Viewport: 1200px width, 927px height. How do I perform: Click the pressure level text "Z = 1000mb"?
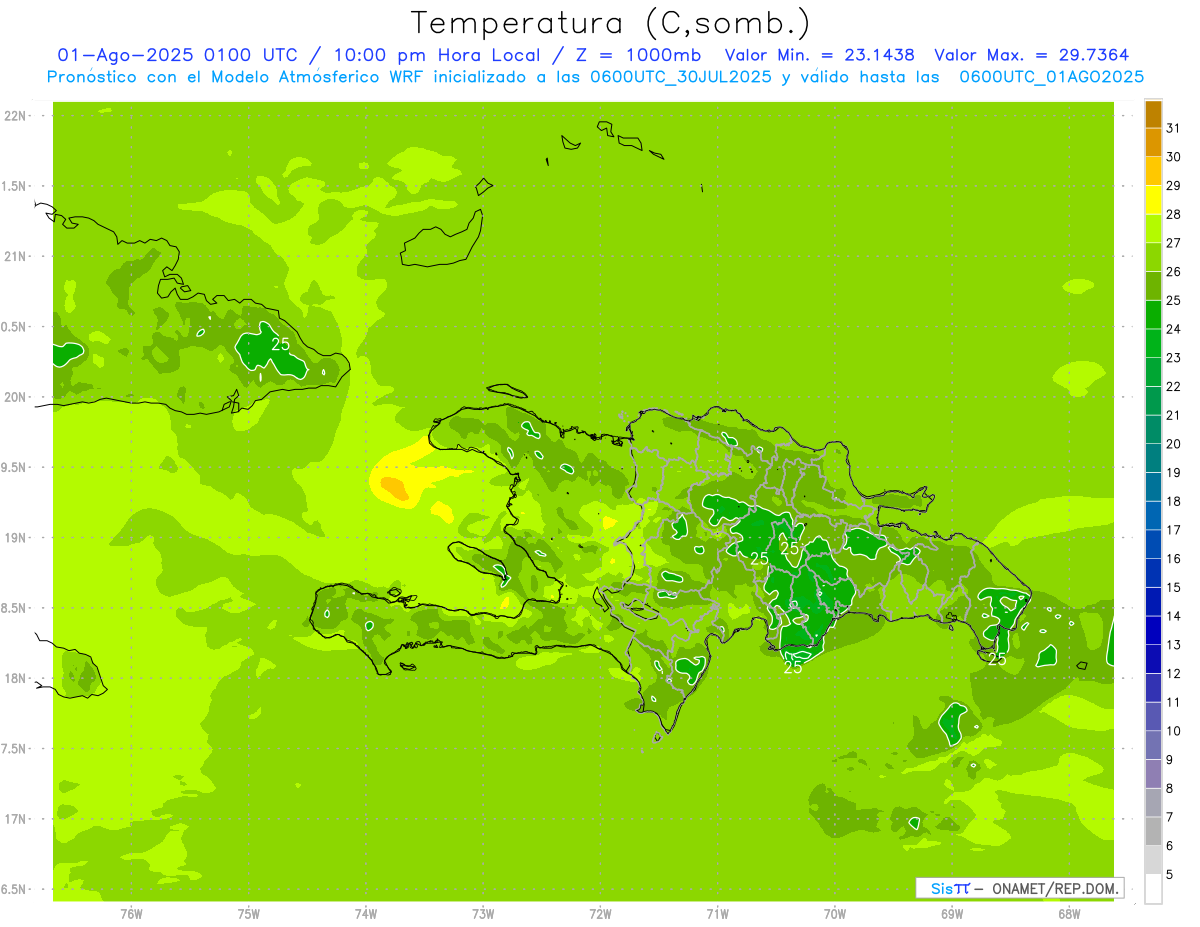click(640, 55)
